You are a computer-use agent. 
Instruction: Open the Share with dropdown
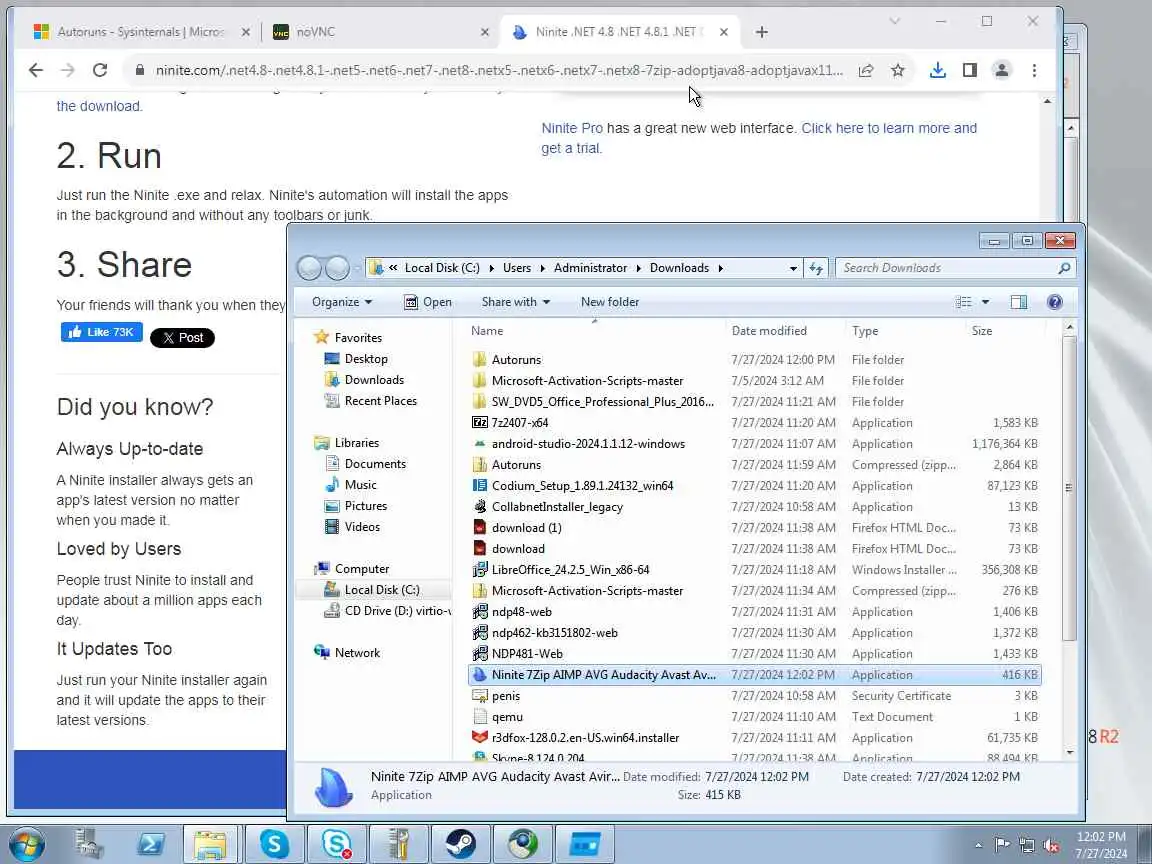pyautogui.click(x=516, y=302)
